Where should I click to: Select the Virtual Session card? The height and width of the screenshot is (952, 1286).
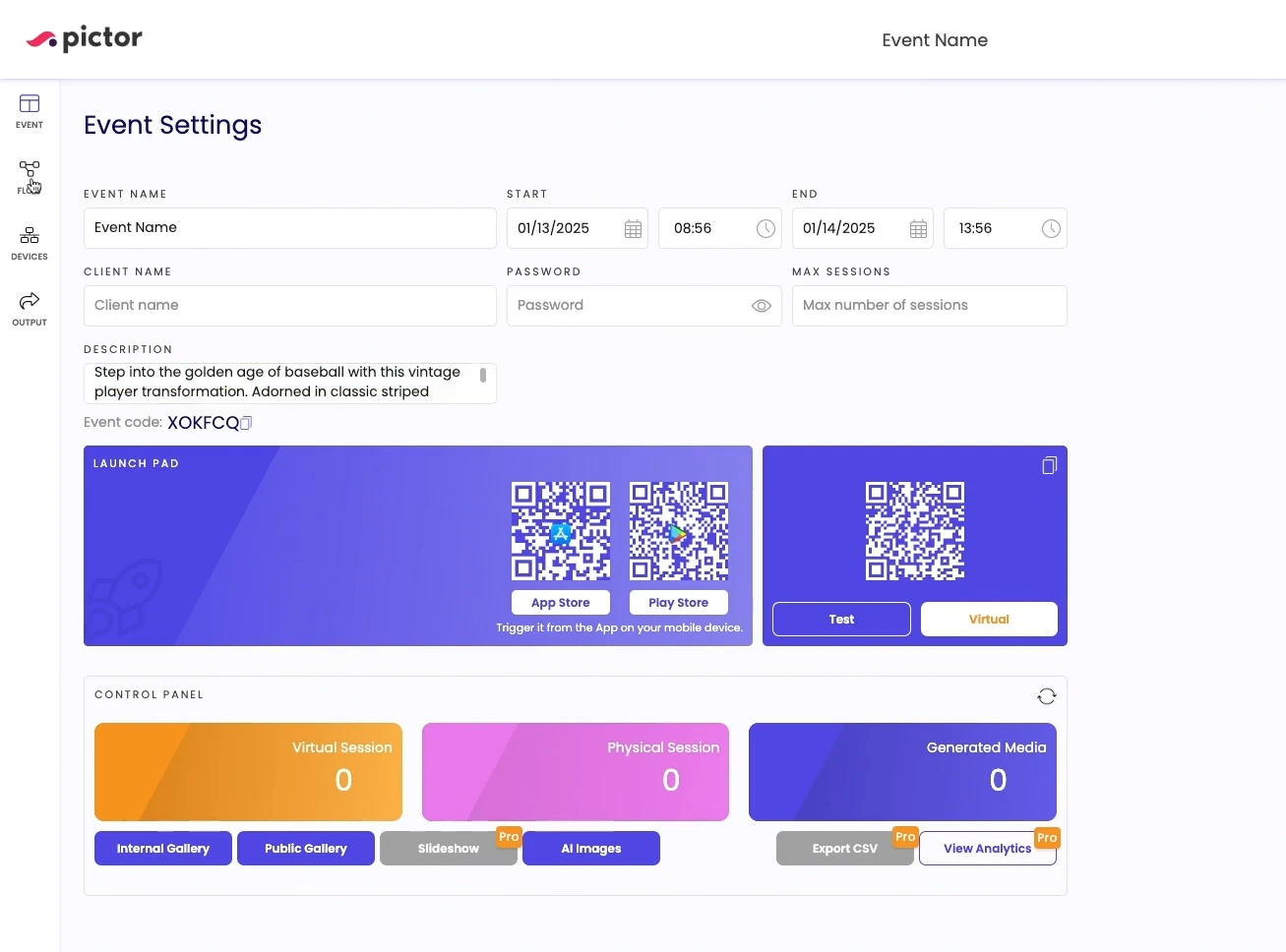point(248,772)
